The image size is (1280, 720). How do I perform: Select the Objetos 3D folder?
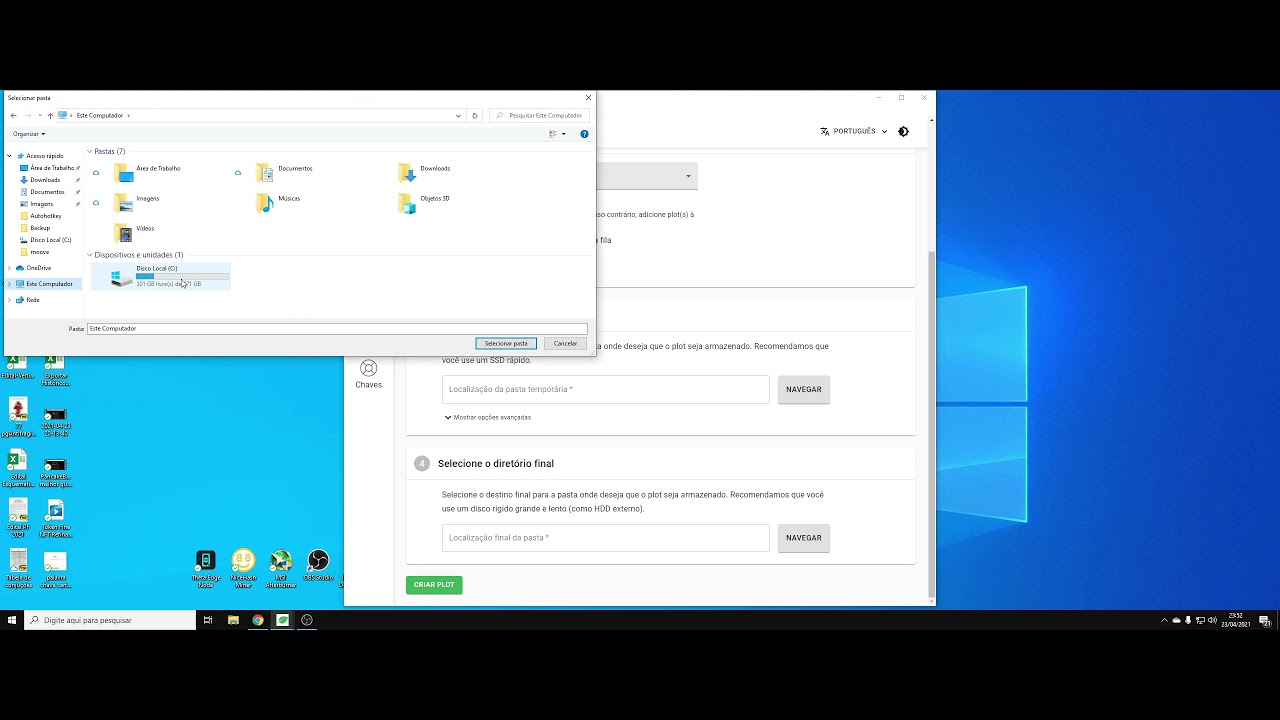[424, 203]
